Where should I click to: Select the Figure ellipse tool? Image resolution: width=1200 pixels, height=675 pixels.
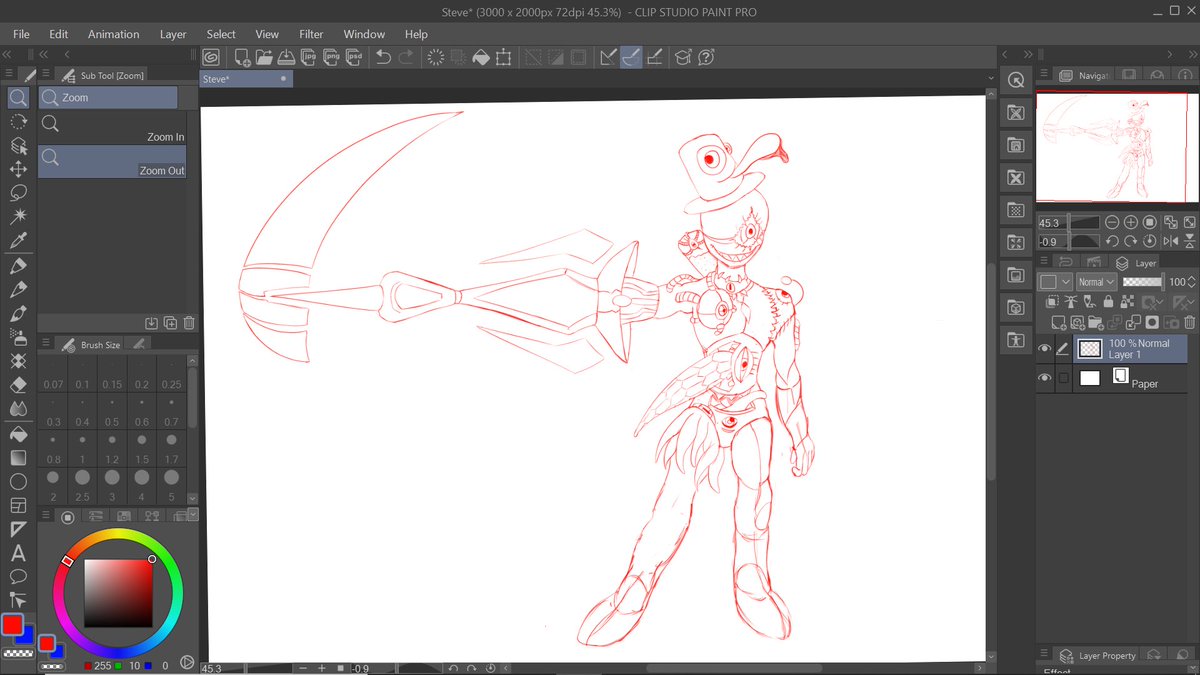click(18, 481)
